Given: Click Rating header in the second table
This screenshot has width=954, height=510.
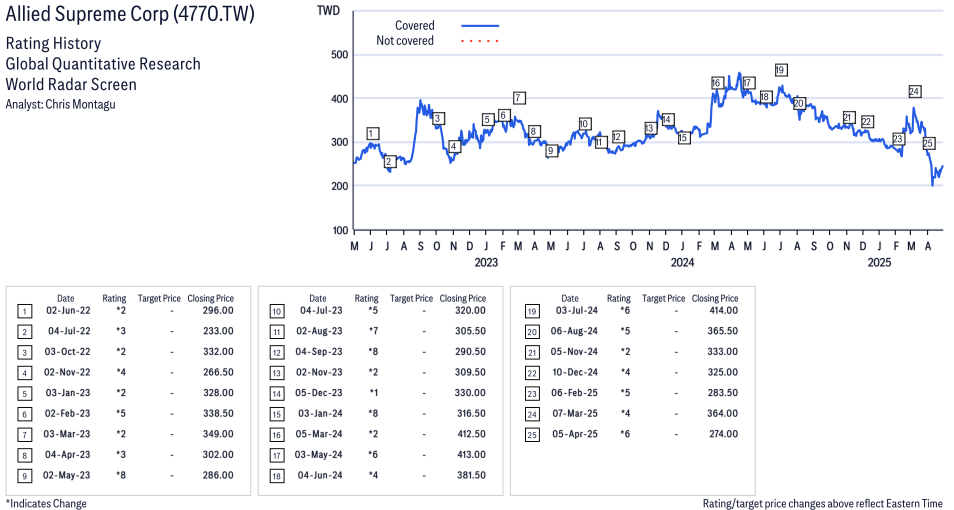Looking at the screenshot, I should point(366,298).
